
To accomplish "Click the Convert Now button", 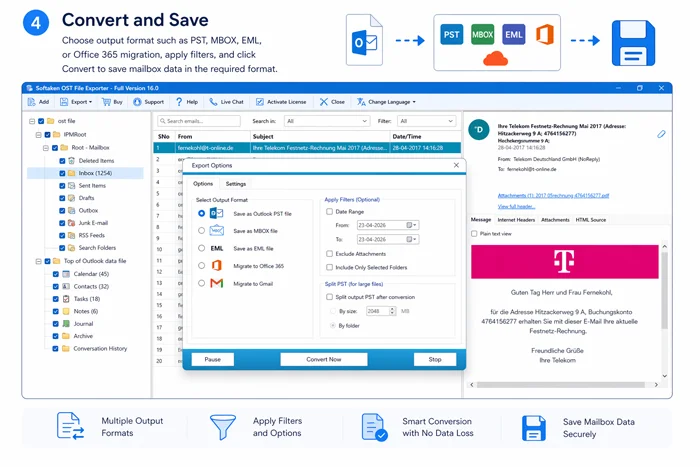I will (324, 359).
